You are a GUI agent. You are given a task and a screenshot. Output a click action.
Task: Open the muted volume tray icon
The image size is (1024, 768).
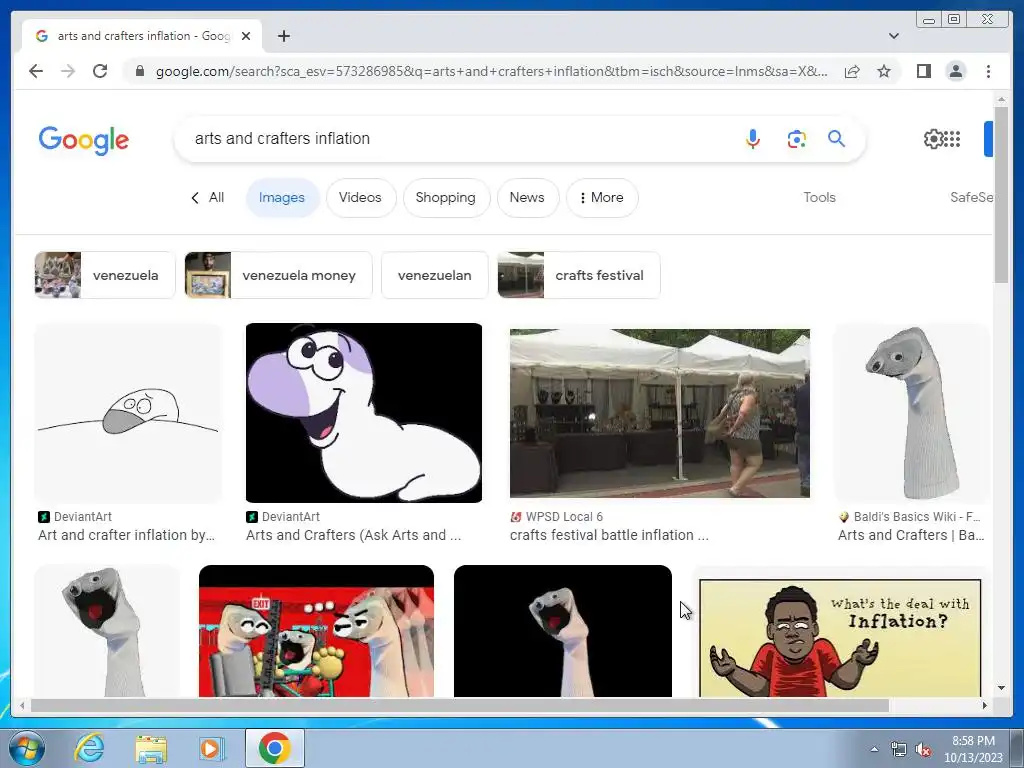[923, 750]
